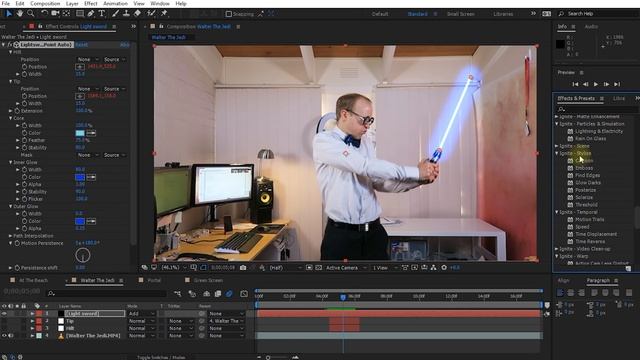Select the Horizontal Type tool

click(x=102, y=13)
